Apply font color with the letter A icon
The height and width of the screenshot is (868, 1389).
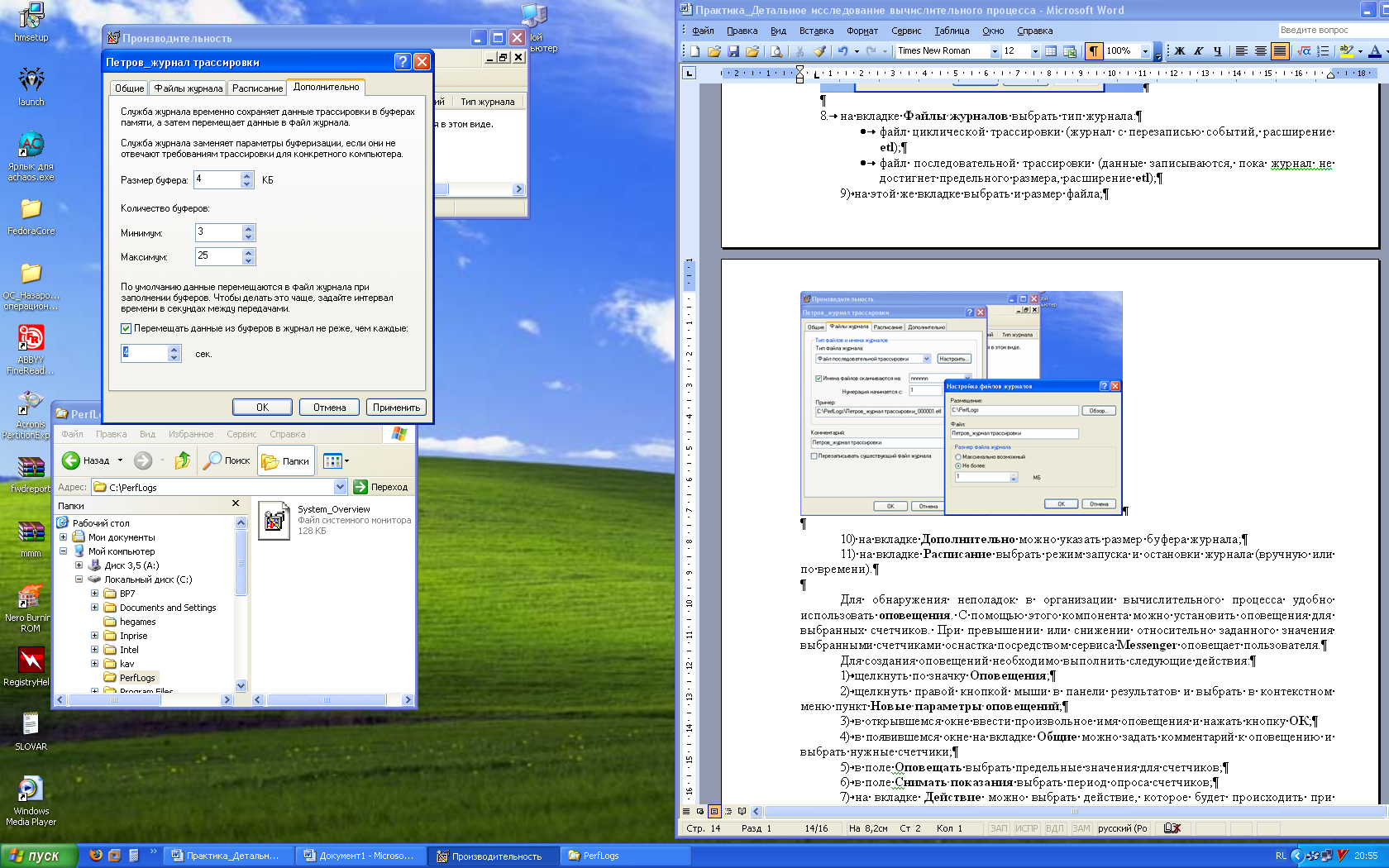click(x=1375, y=51)
